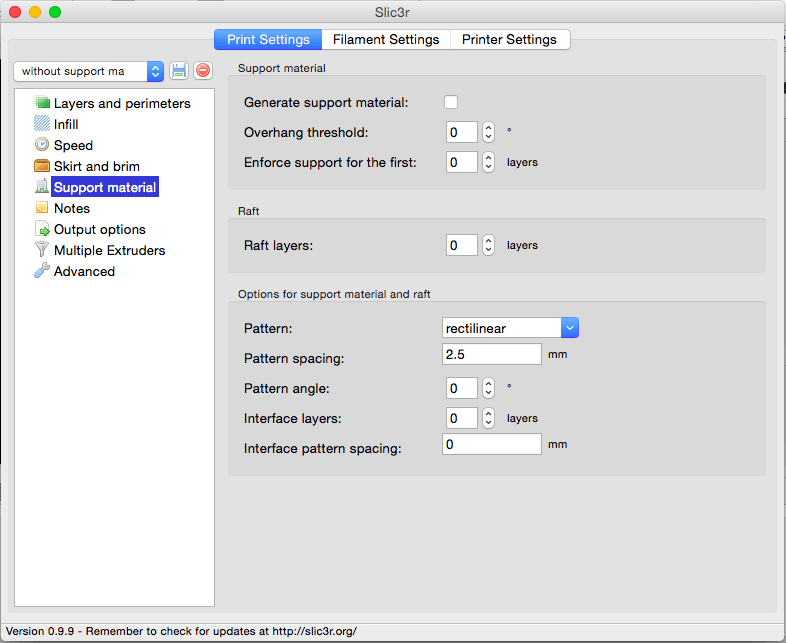
Task: Minimize the Slic3r window with yellow button
Action: coord(35,12)
